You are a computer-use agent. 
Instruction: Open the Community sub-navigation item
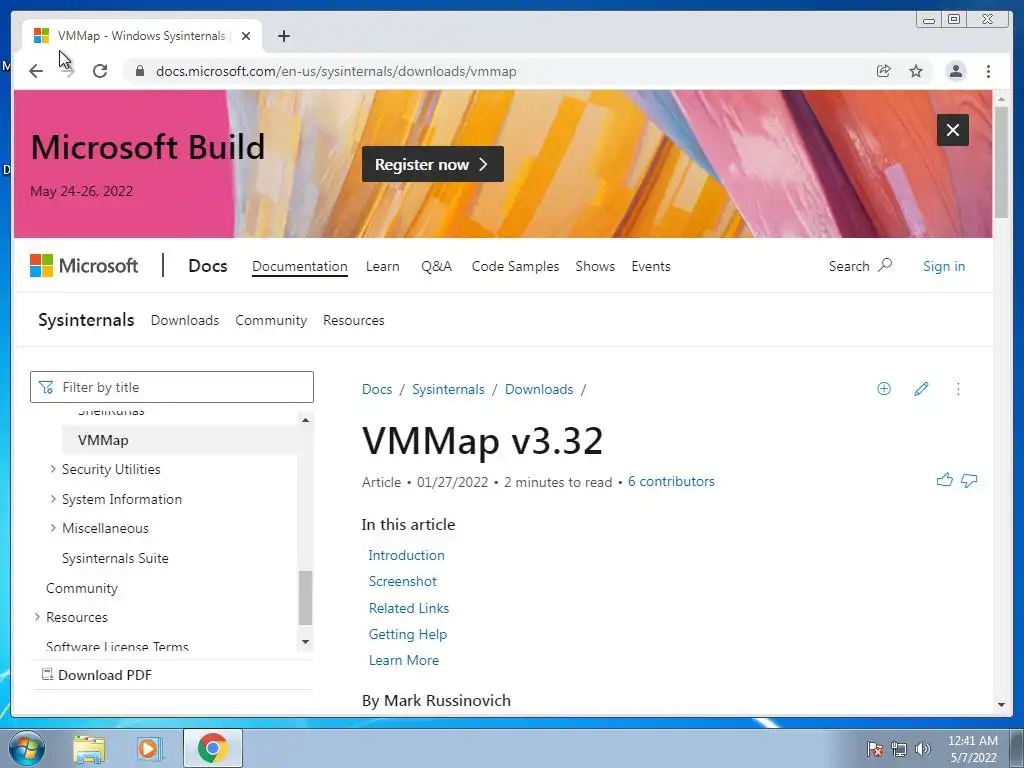point(271,321)
